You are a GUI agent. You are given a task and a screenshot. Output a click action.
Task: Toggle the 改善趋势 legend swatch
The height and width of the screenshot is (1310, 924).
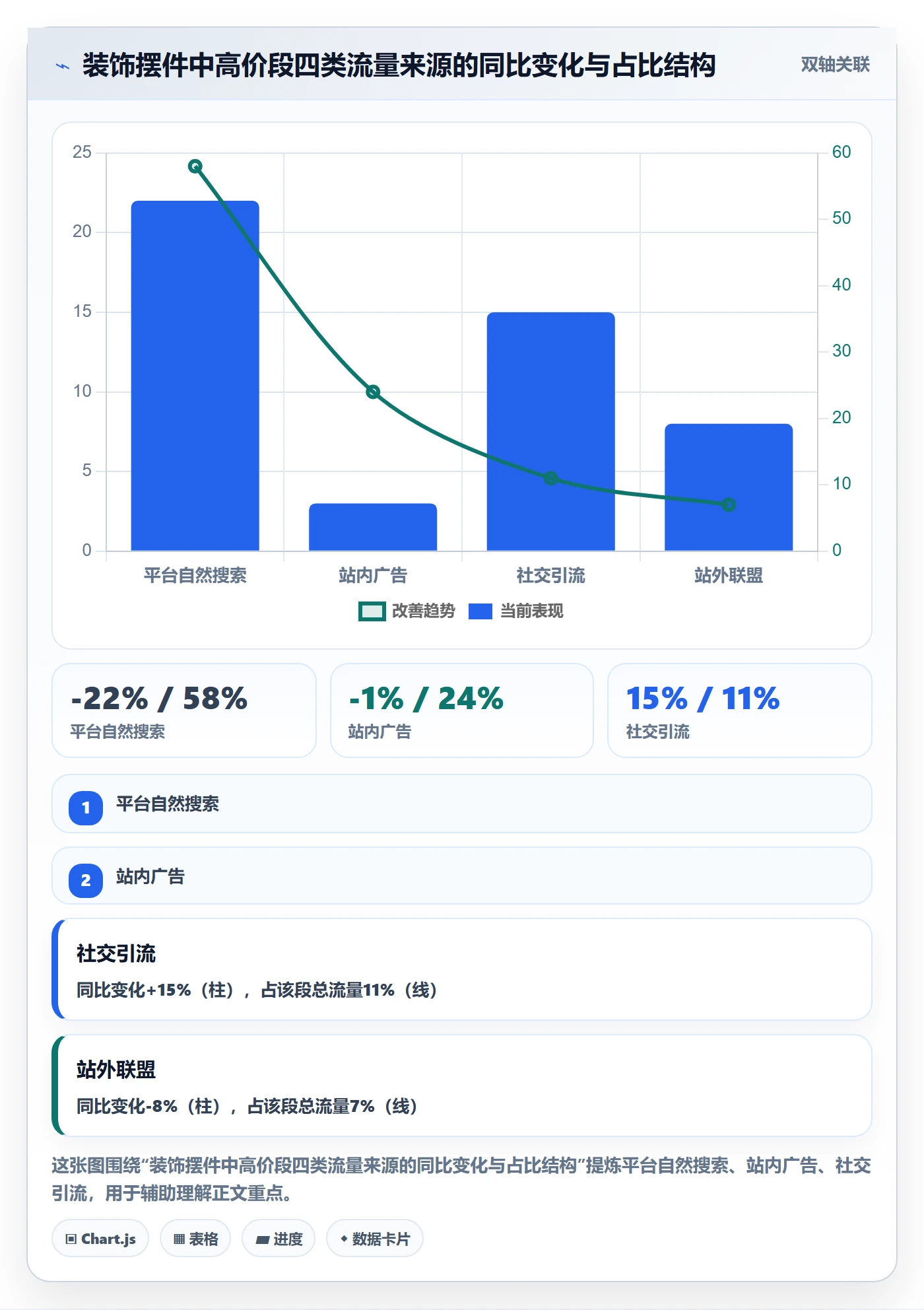click(x=372, y=611)
